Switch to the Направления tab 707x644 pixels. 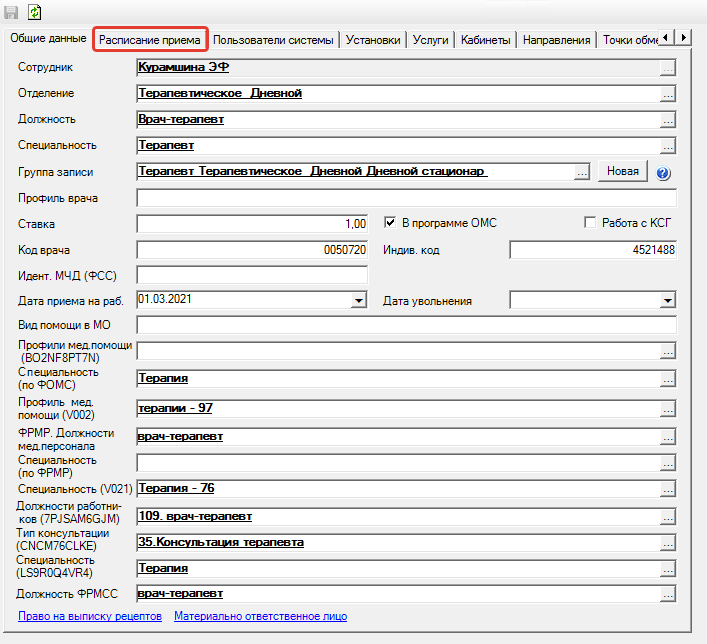click(x=556, y=40)
